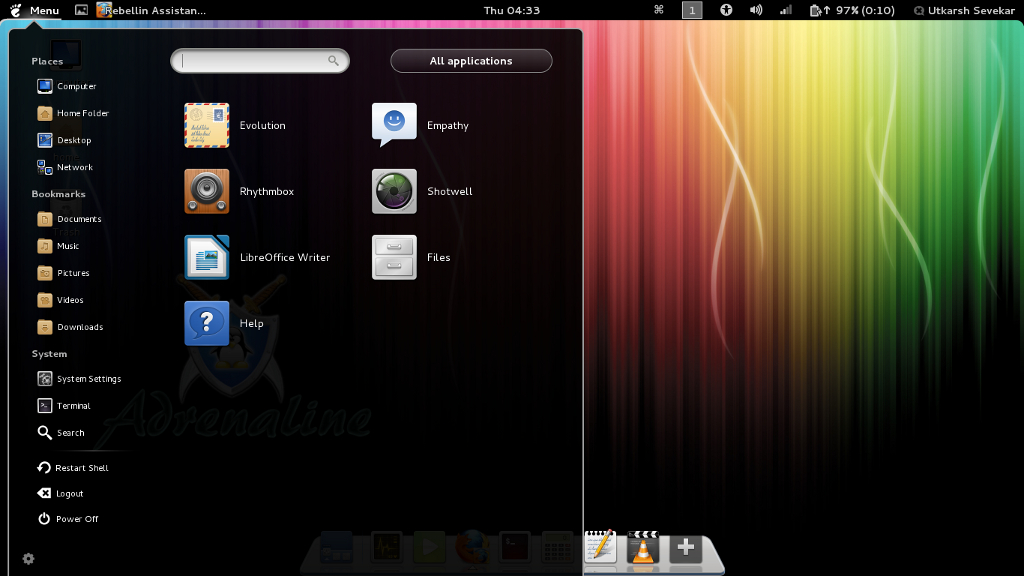Open the Terminal icon in the dock
The height and width of the screenshot is (576, 1024).
[x=515, y=547]
